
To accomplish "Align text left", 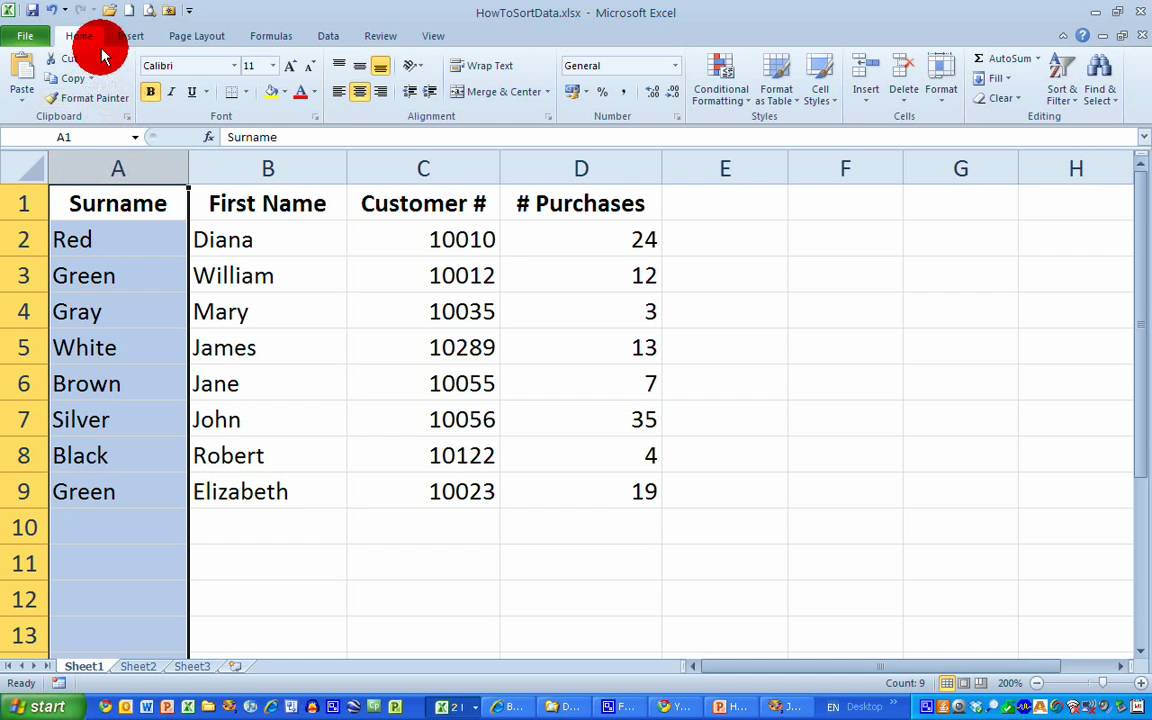I will 339,92.
